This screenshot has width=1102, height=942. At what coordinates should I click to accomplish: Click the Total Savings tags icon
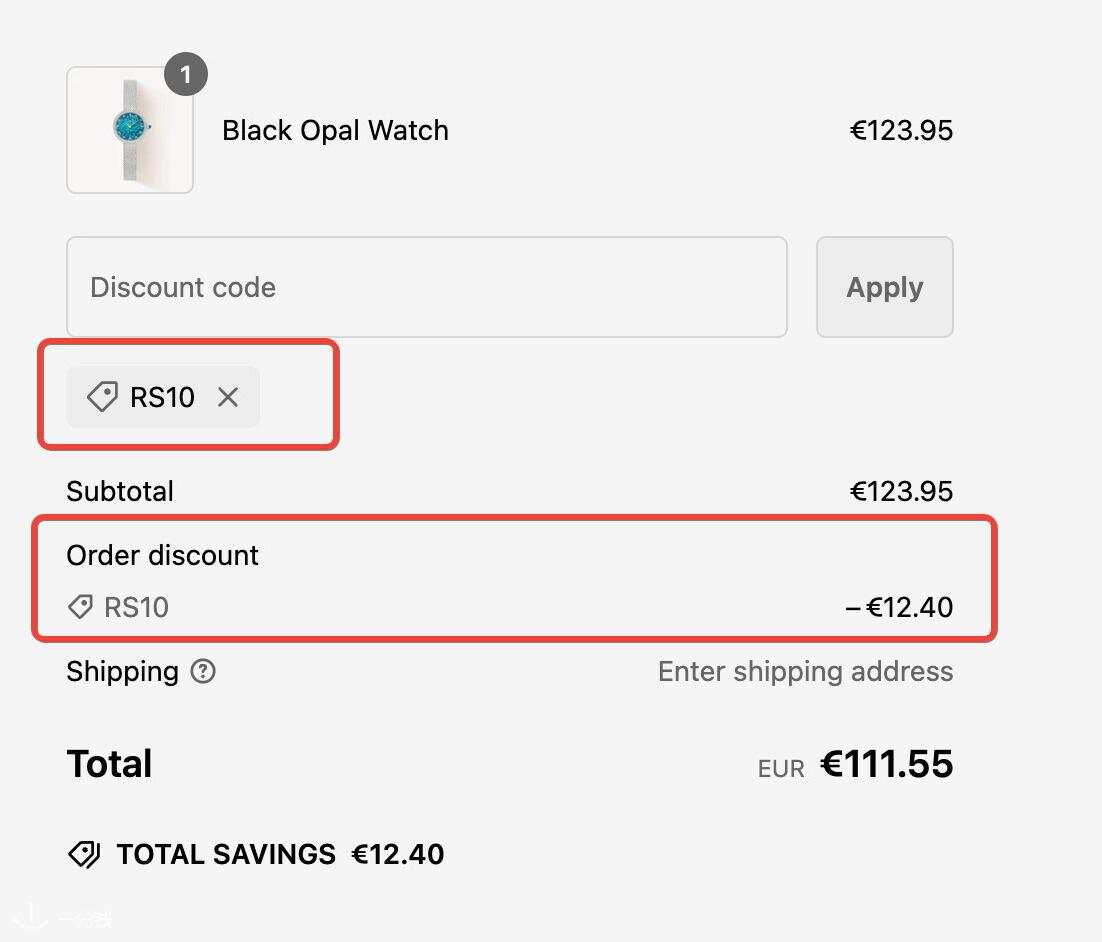coord(84,854)
